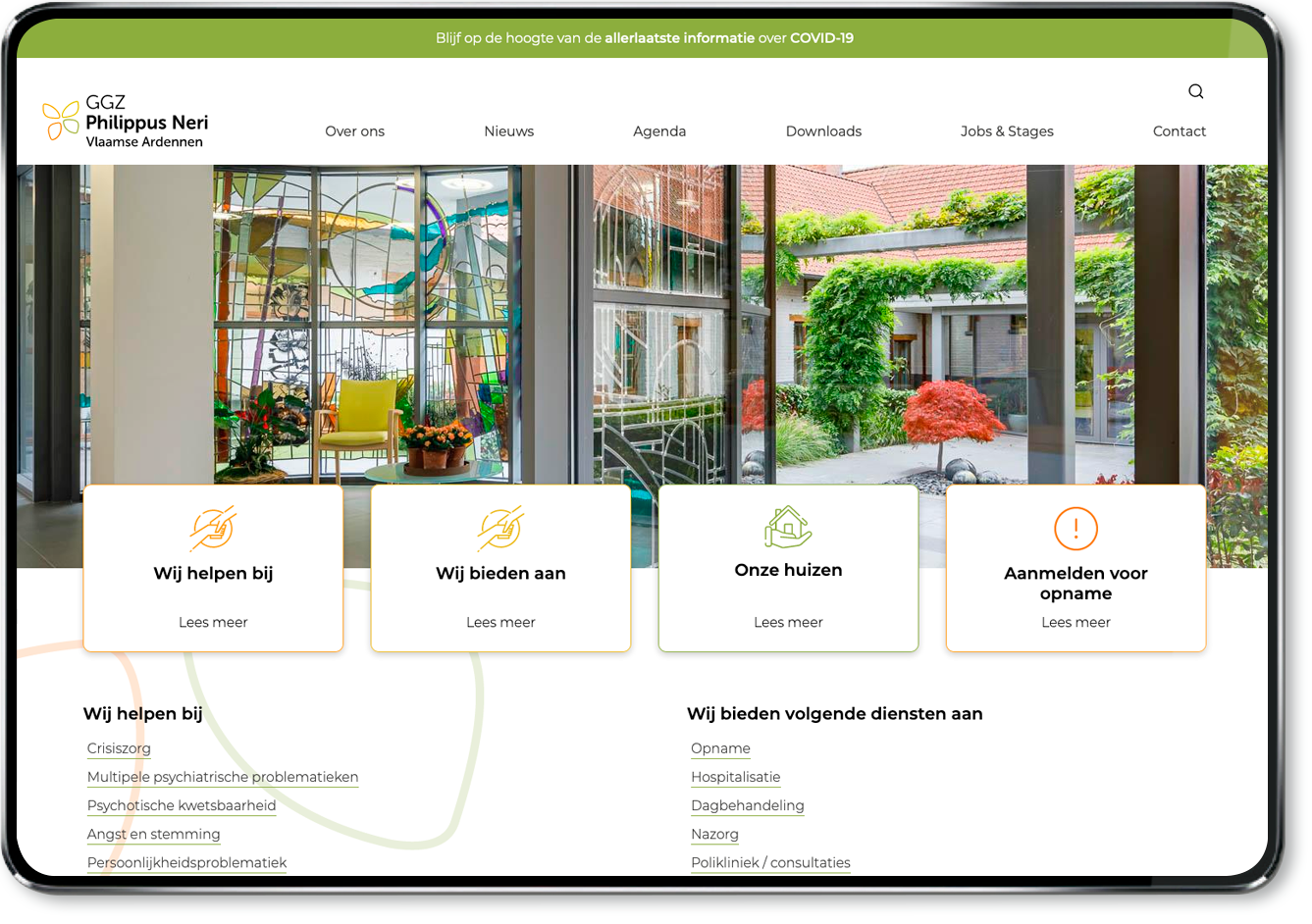Select Psychotische kwetsbaarheid link

click(182, 805)
